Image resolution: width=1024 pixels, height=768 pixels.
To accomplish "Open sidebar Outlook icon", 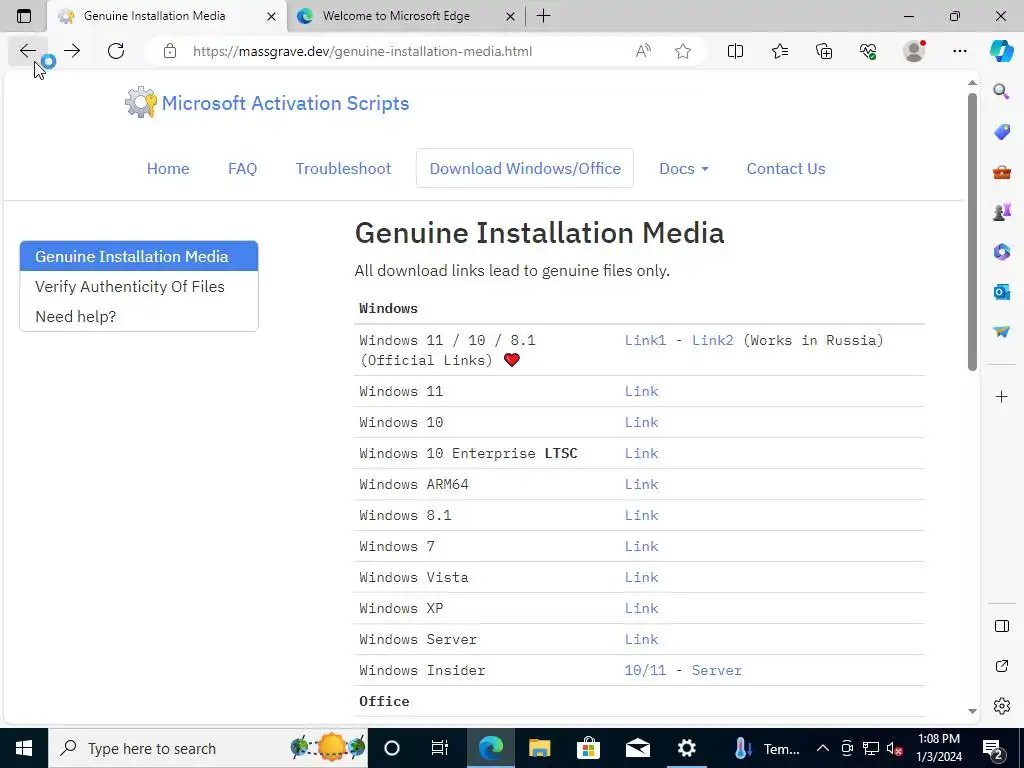I will click(x=1001, y=292).
